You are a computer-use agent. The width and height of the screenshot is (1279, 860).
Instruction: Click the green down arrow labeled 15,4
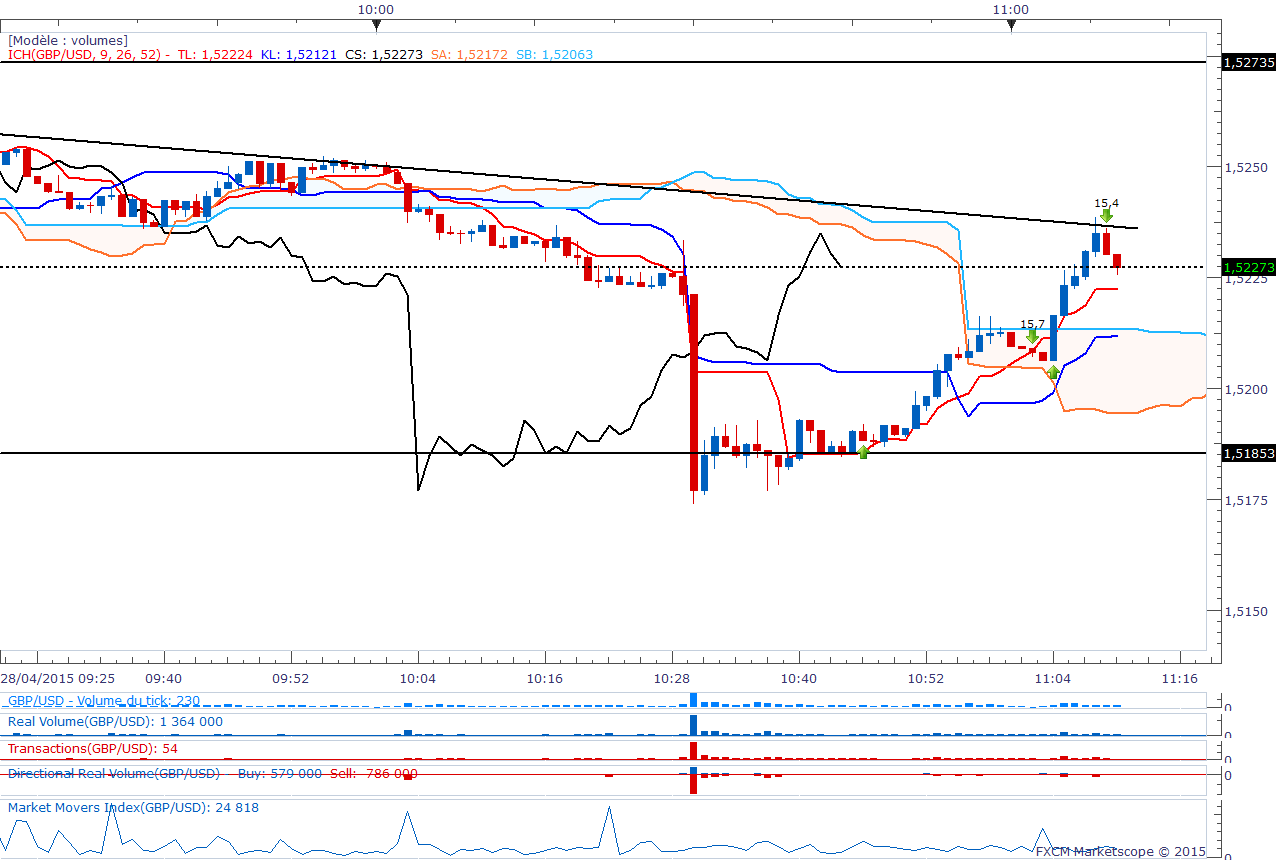pos(1106,215)
